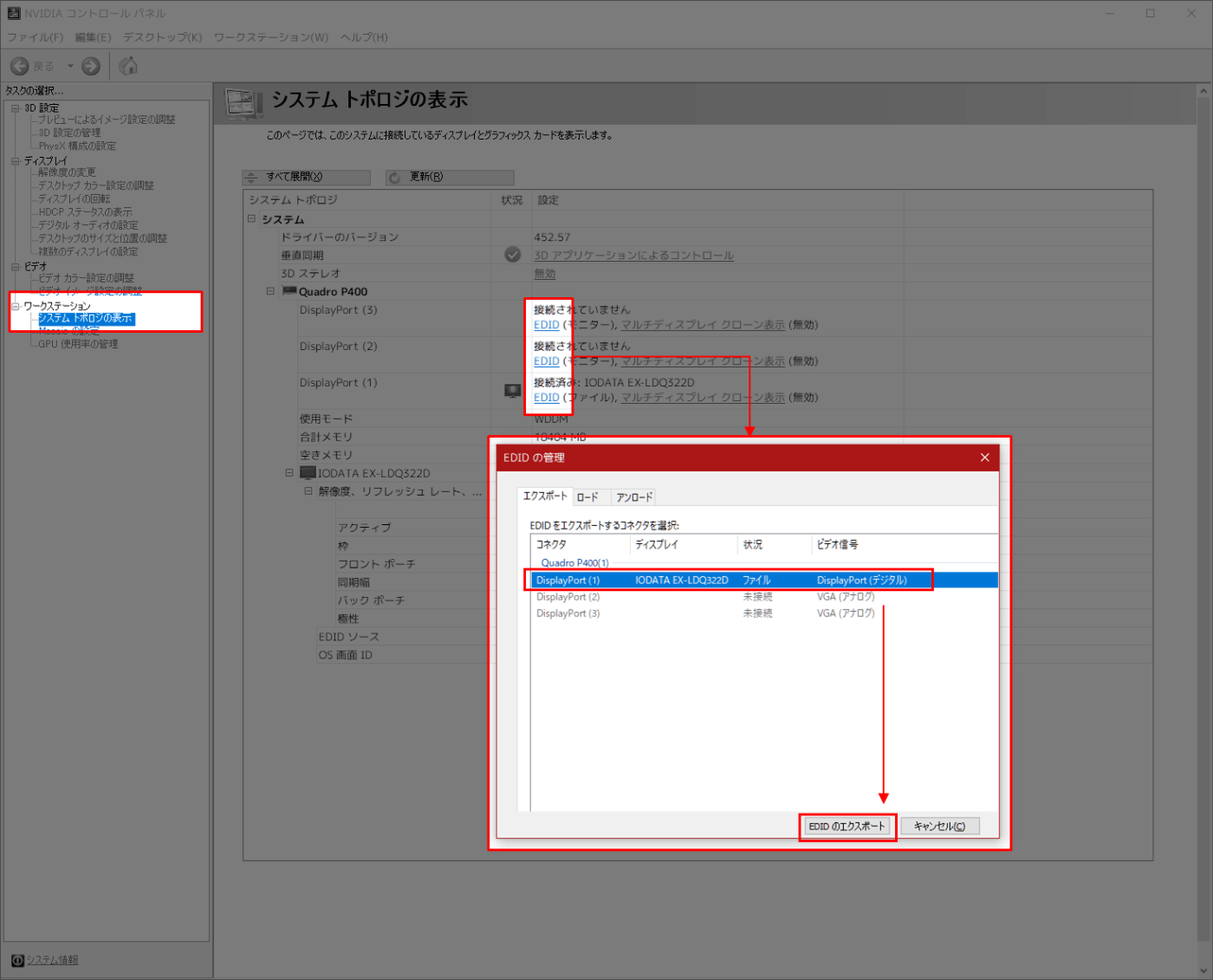Select システム トポロジの表示 in the task tree
Image resolution: width=1213 pixels, height=980 pixels.
tap(86, 319)
